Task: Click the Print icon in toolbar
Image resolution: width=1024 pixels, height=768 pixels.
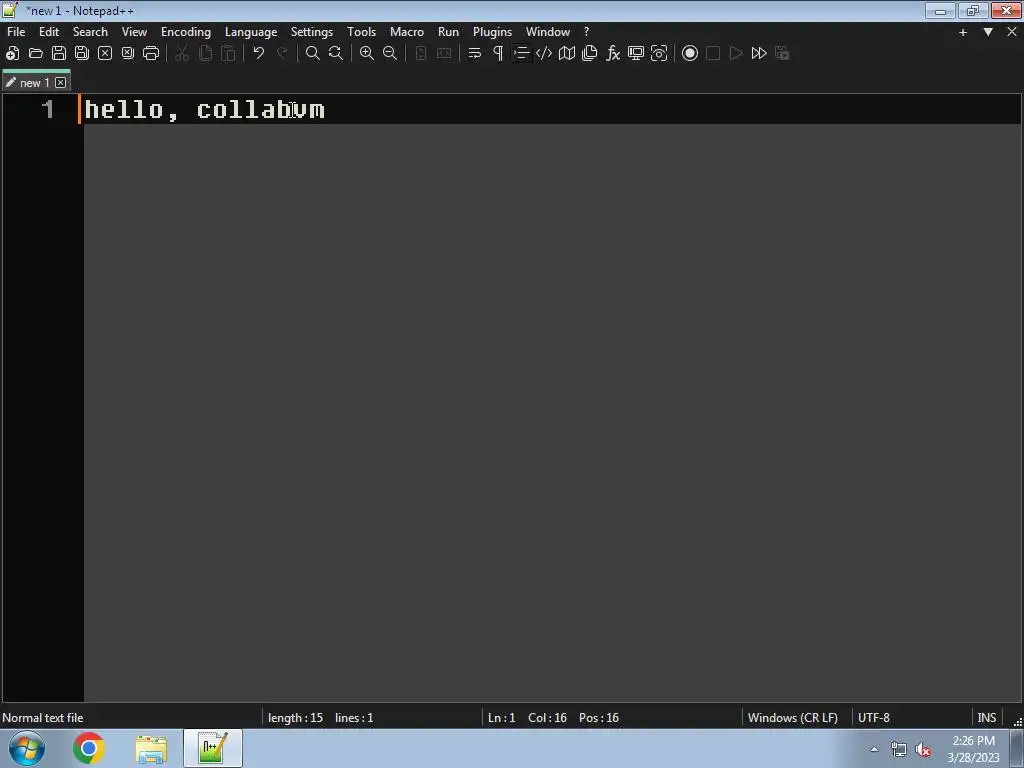Action: click(151, 54)
